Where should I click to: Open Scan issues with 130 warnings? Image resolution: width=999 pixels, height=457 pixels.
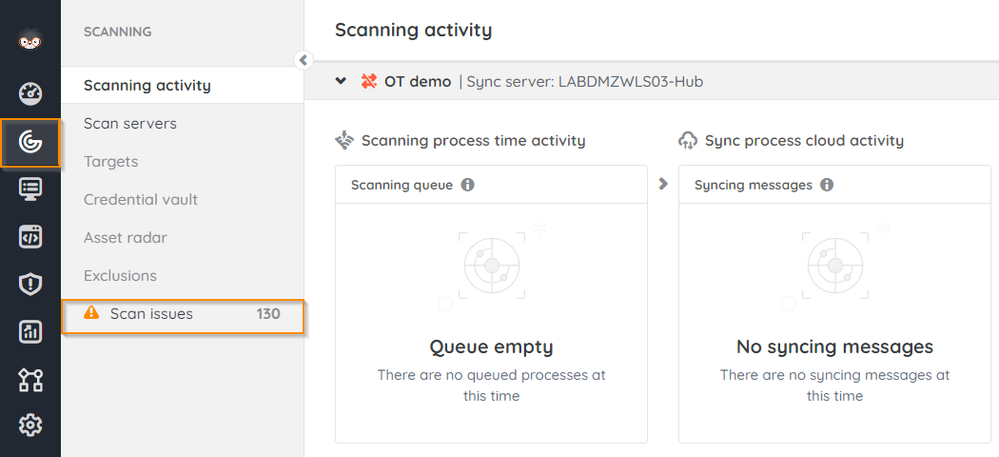(182, 314)
